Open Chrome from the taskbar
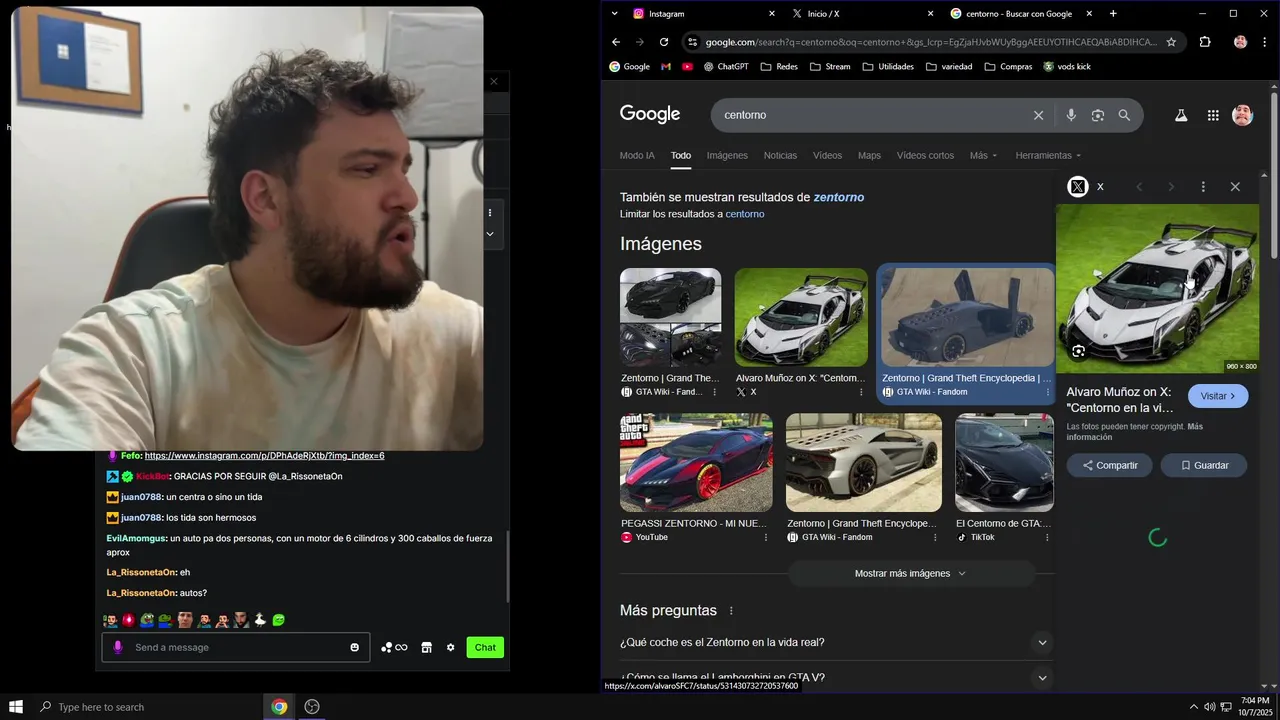The height and width of the screenshot is (720, 1280). tap(279, 707)
